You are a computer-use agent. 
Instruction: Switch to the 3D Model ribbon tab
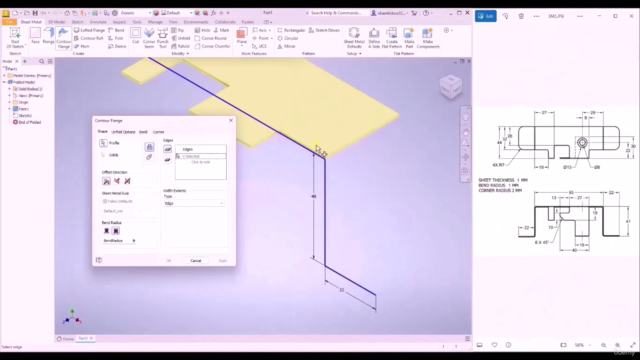pos(56,22)
